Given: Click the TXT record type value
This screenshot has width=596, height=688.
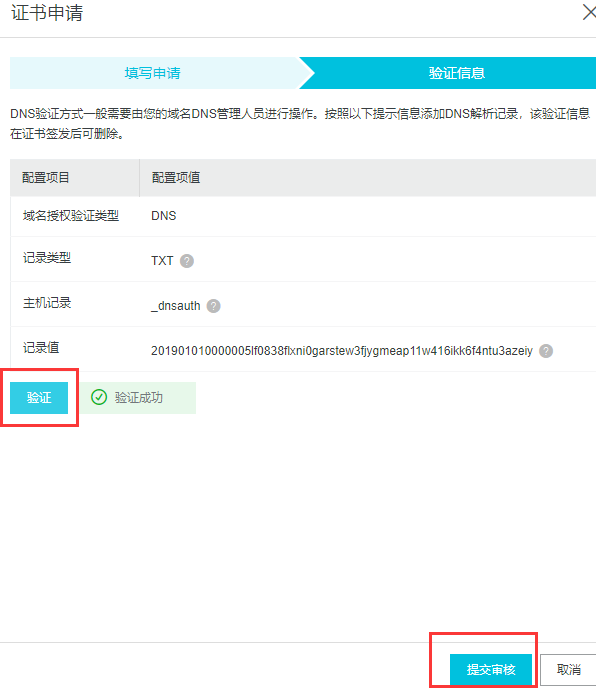Looking at the screenshot, I should 162,261.
